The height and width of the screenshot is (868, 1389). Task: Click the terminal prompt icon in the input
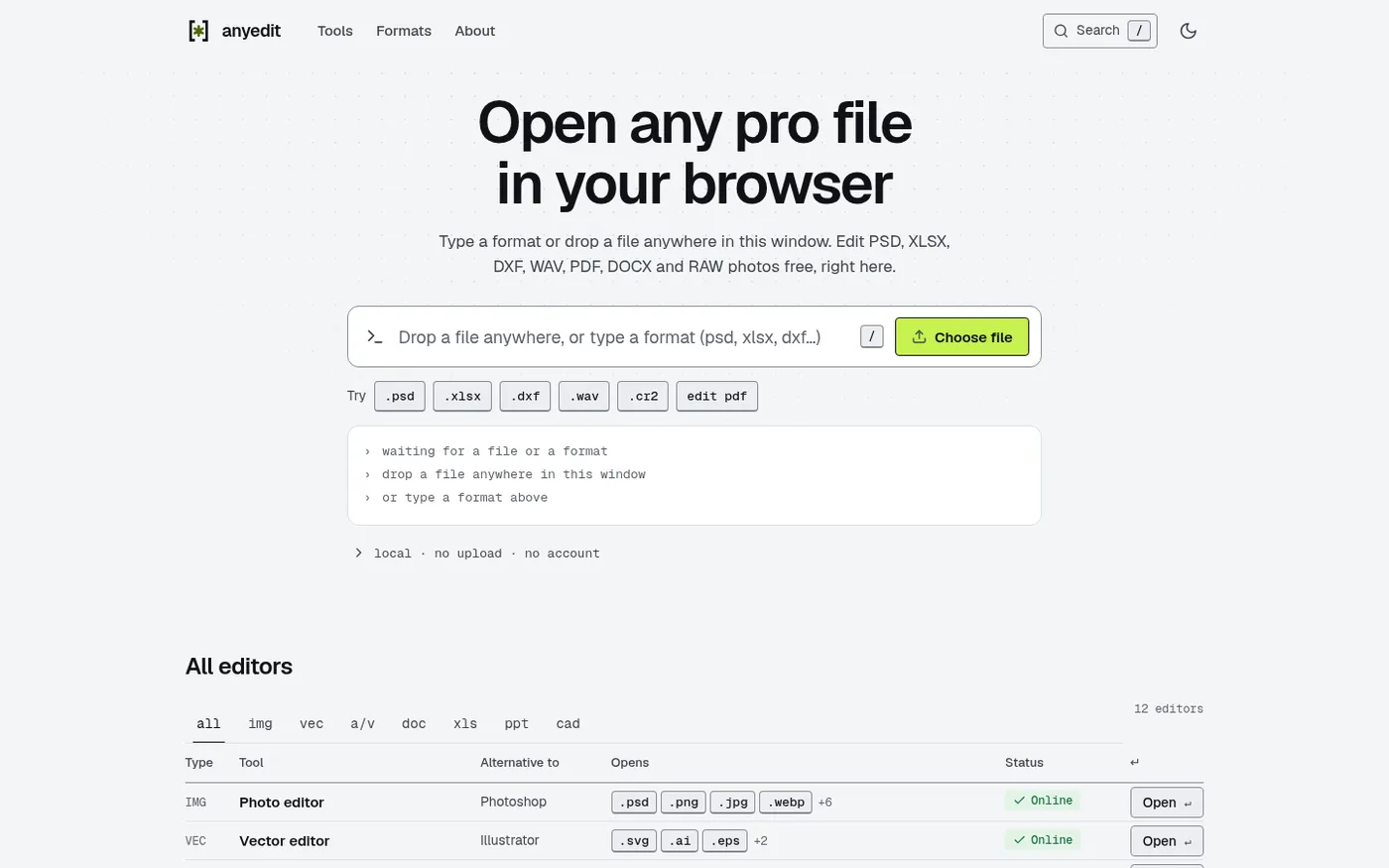tap(375, 337)
